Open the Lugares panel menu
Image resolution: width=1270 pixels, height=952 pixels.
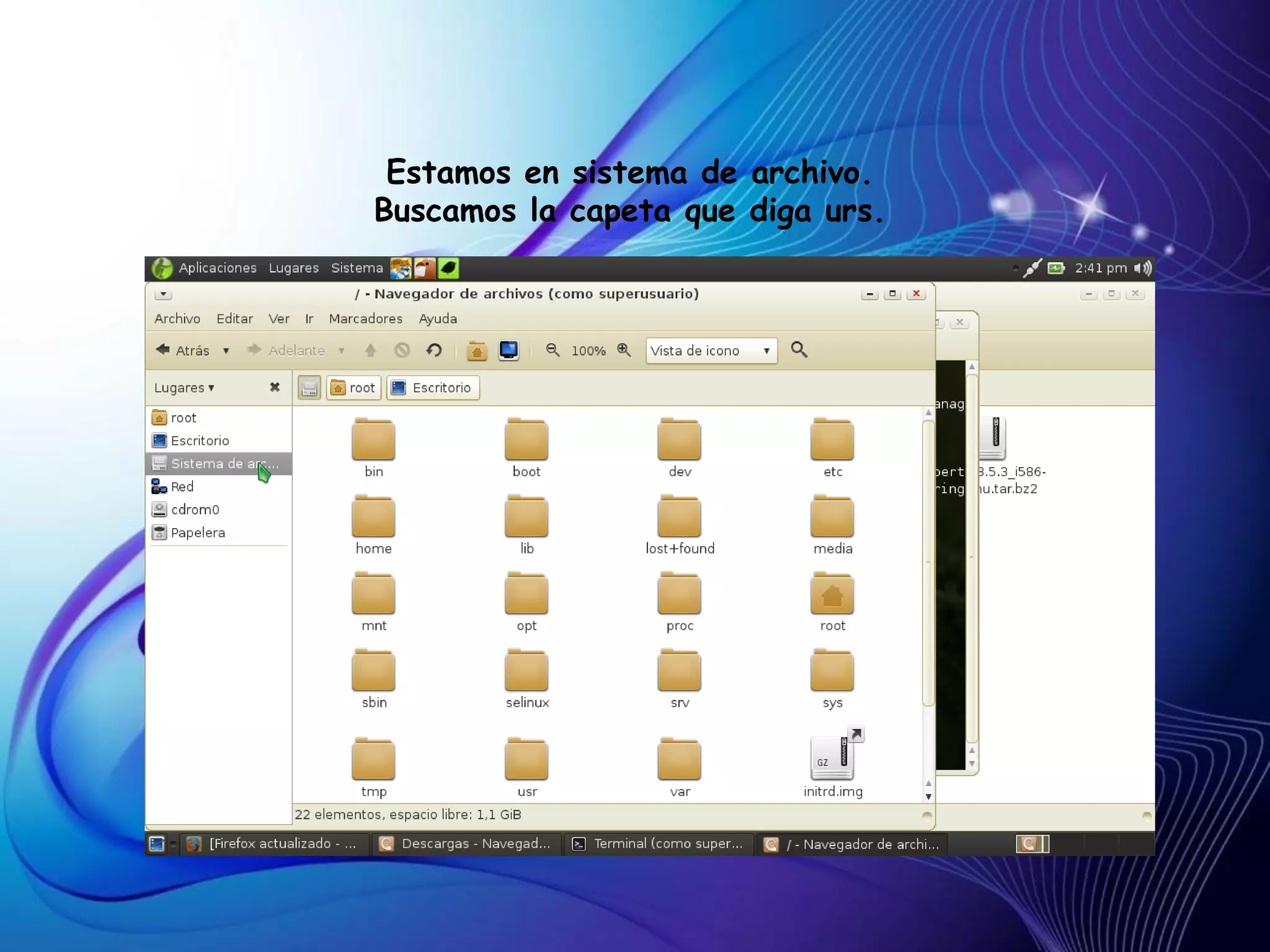coord(294,268)
